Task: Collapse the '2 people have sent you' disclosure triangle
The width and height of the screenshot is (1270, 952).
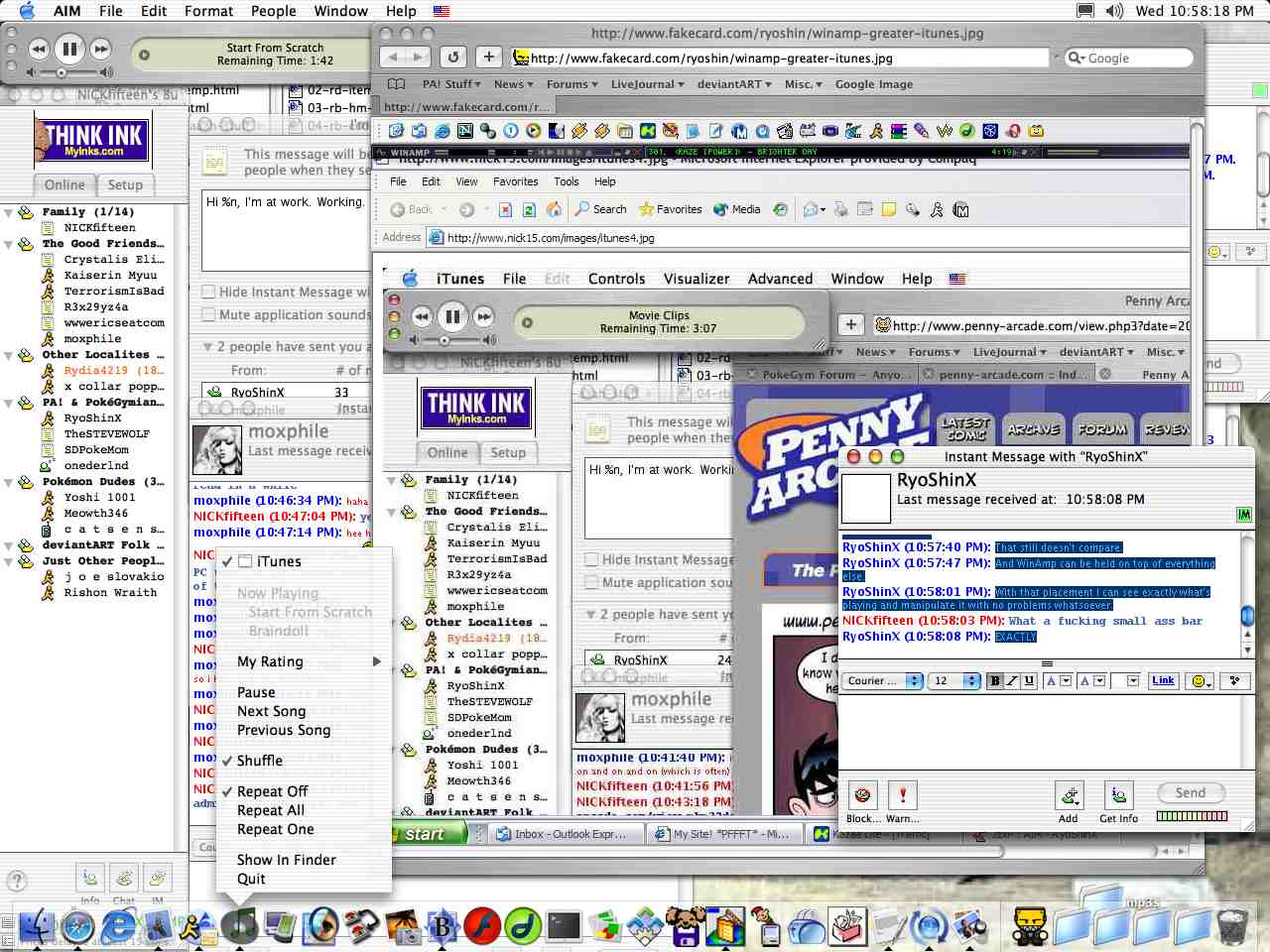Action: (207, 347)
